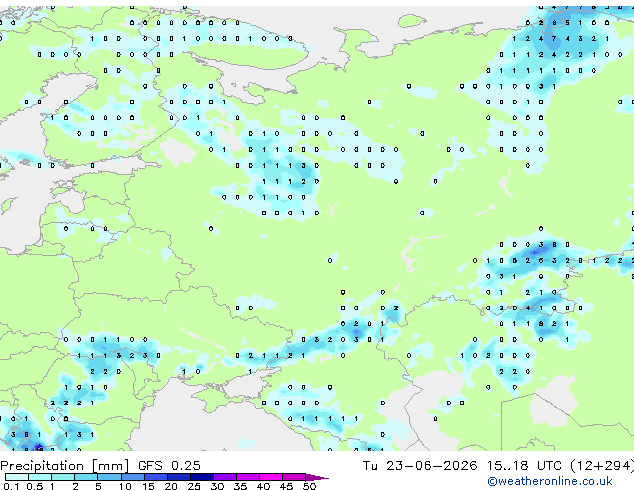
Task: Pick the 10–15 mm blue legend swatch
Action: (133, 477)
